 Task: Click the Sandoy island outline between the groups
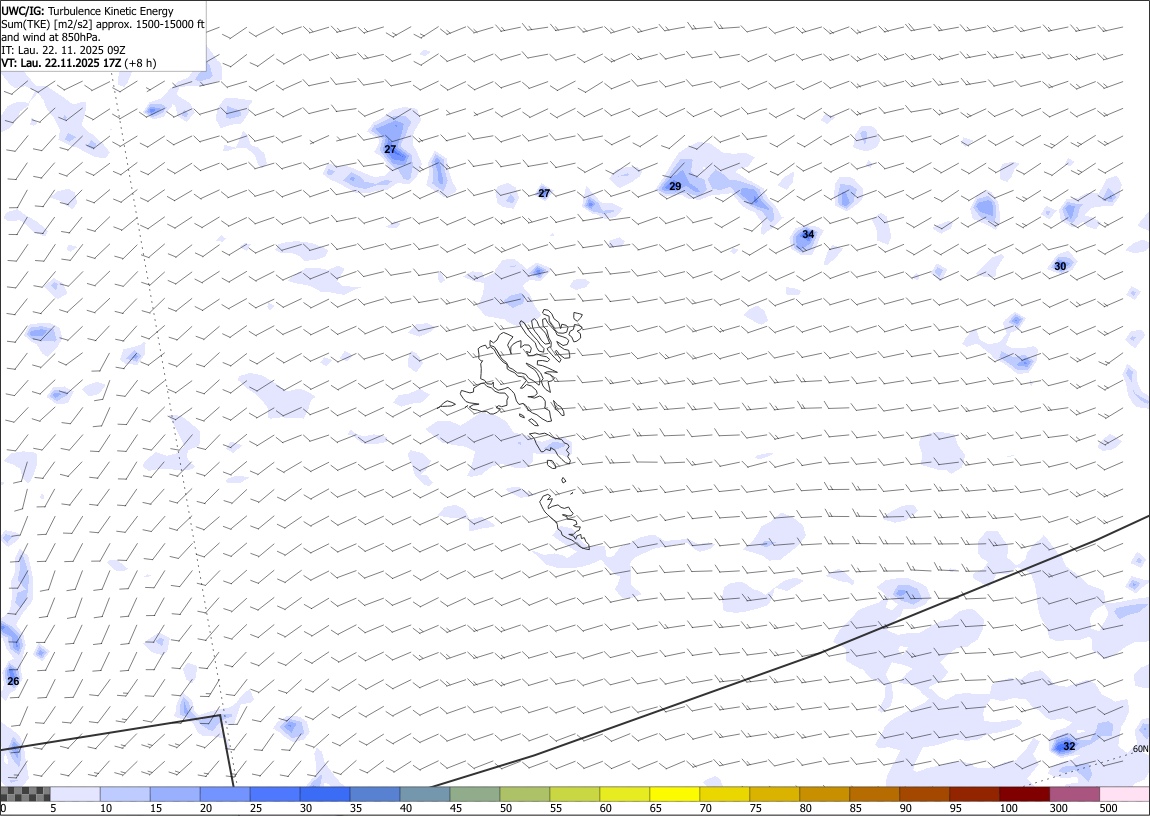tap(550, 449)
